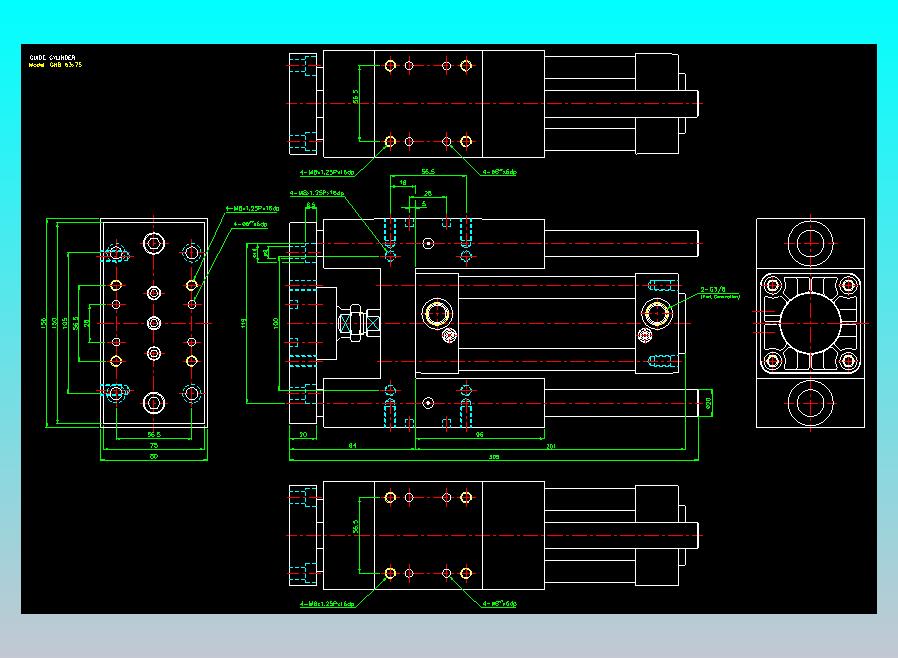The image size is (898, 658).
Task: Click the "GUIDE CYLINDER" title text
Action: [52, 57]
